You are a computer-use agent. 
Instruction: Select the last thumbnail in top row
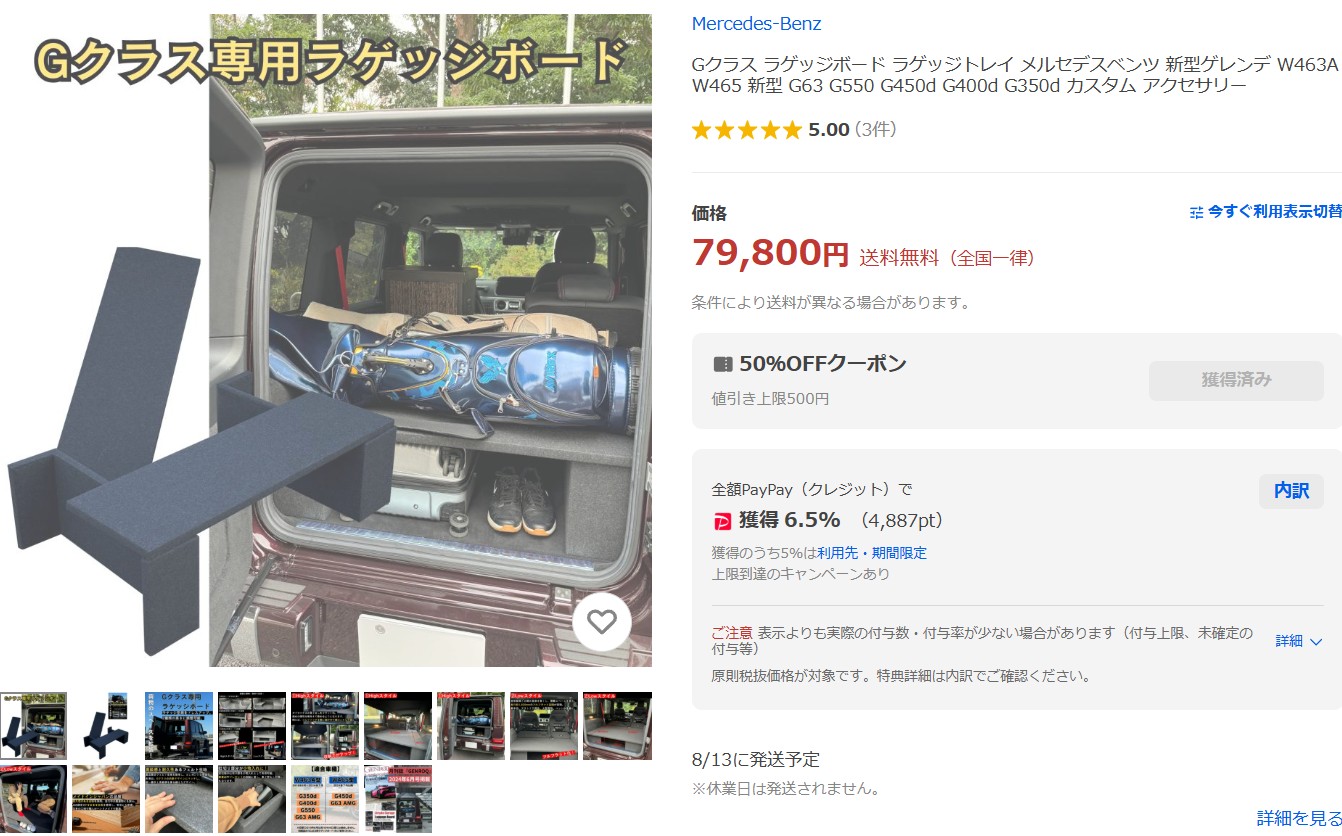pos(617,726)
